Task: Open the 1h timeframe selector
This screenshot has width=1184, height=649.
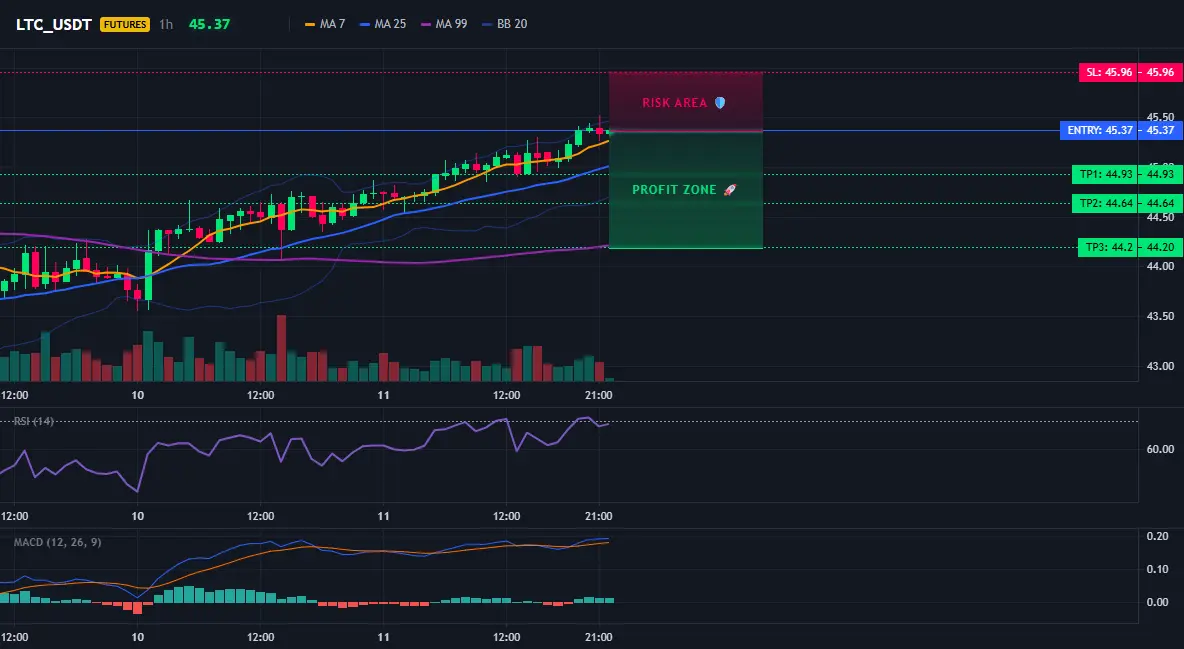Action: (x=166, y=24)
